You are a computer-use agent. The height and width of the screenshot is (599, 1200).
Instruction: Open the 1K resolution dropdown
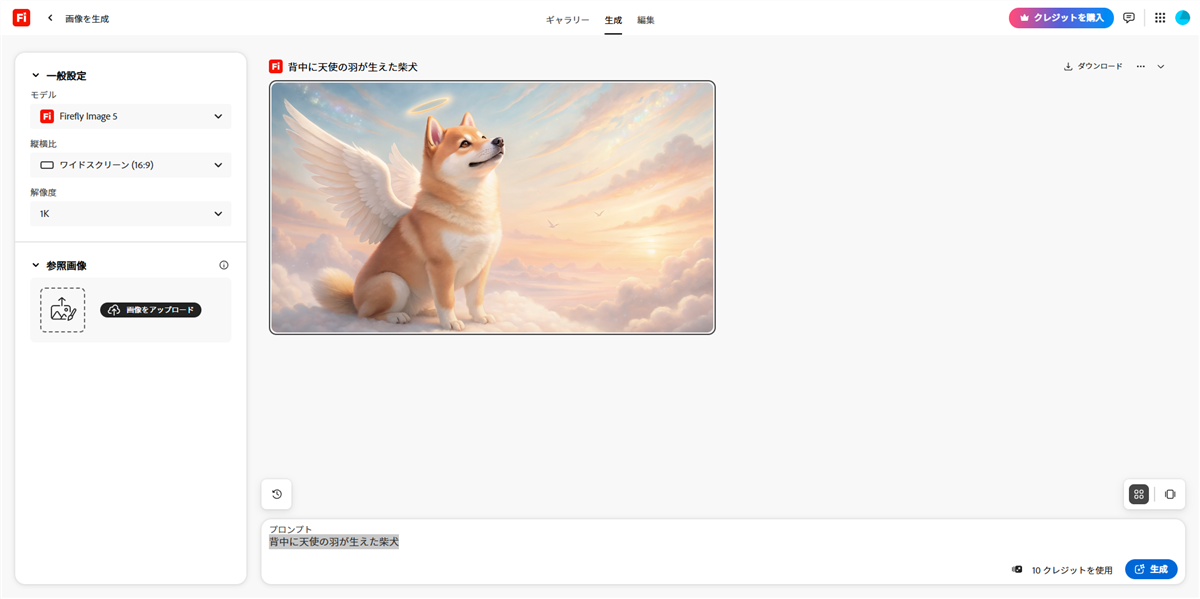131,214
